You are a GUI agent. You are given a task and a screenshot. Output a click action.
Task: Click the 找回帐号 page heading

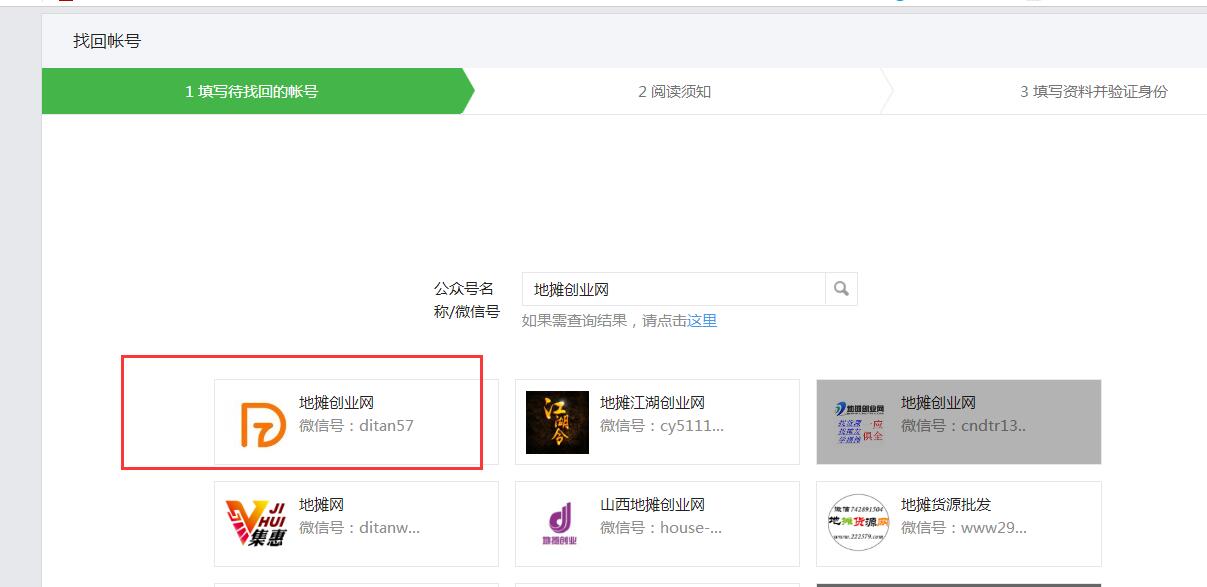pos(107,41)
